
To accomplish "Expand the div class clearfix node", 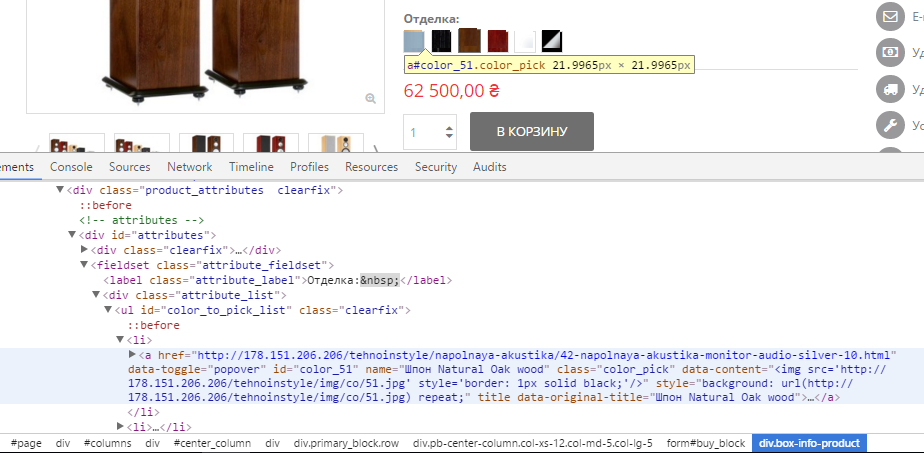I will [x=84, y=250].
